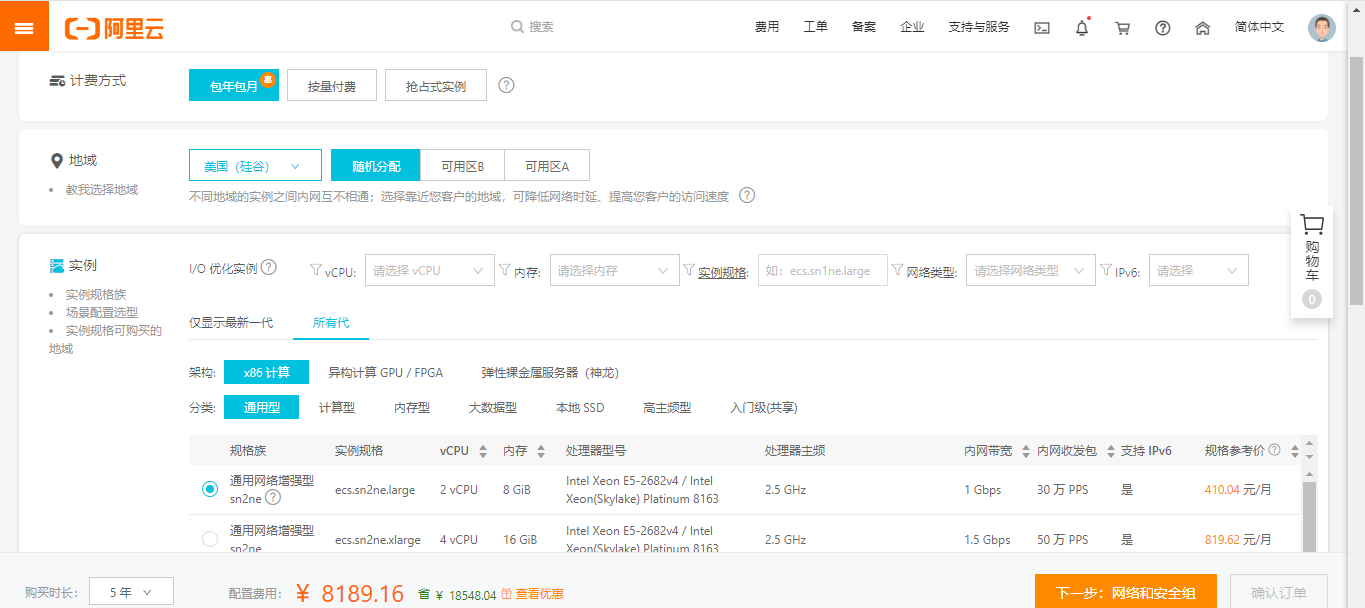Screen dimensions: 1365x608
Task: Sort table by vCPU column
Action: click(x=483, y=451)
